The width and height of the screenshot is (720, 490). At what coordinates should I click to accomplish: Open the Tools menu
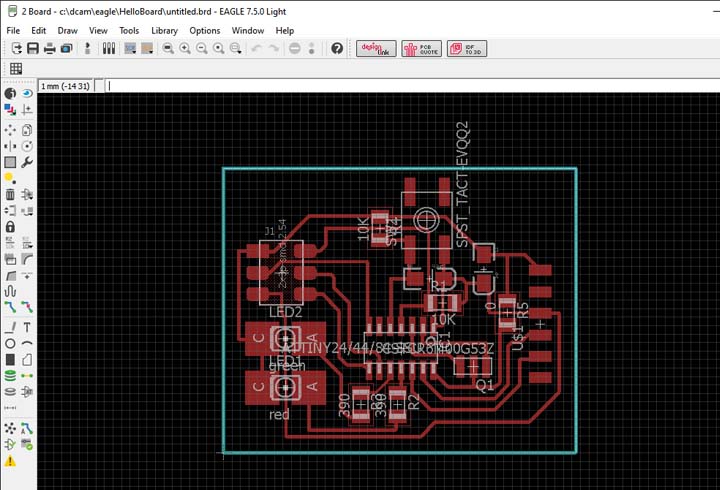coord(129,31)
